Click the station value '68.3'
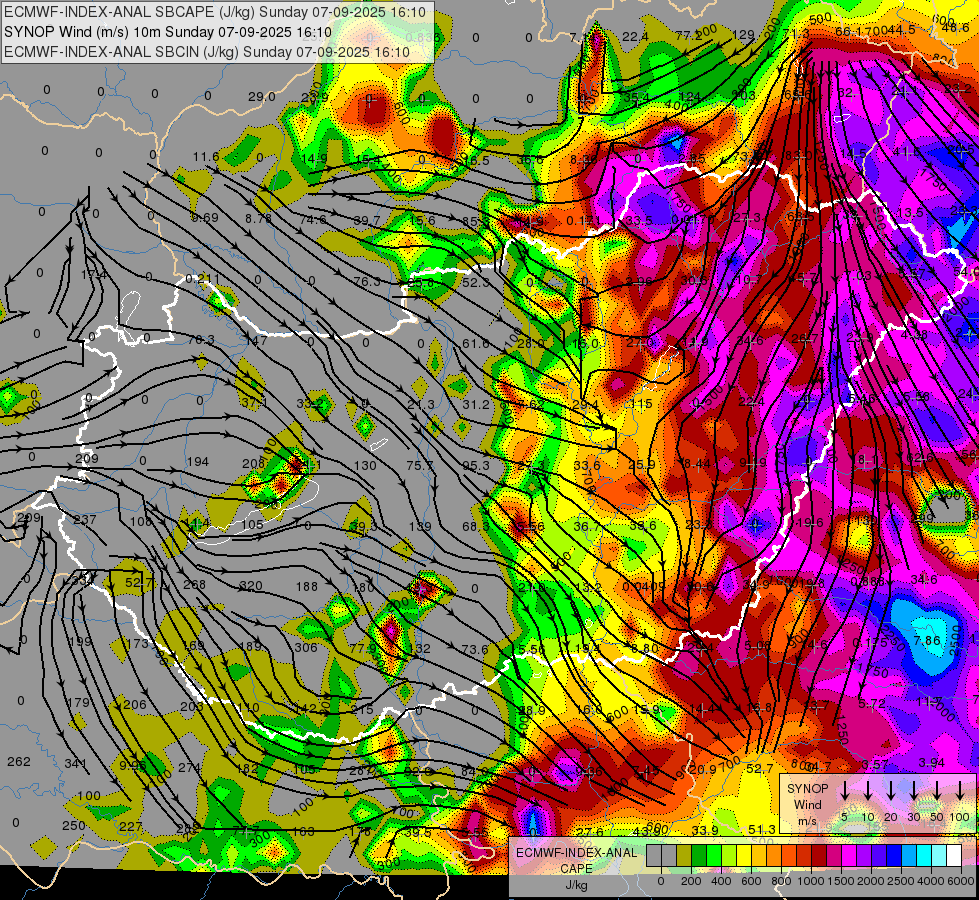The height and width of the screenshot is (900, 979). (x=476, y=527)
